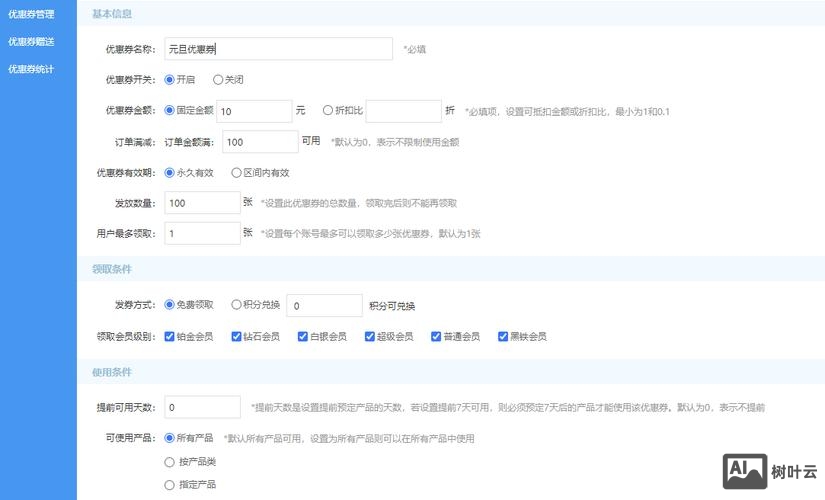Screen dimensions: 825x500
Task: Click the 提前可用天数 input field
Action: 203,407
